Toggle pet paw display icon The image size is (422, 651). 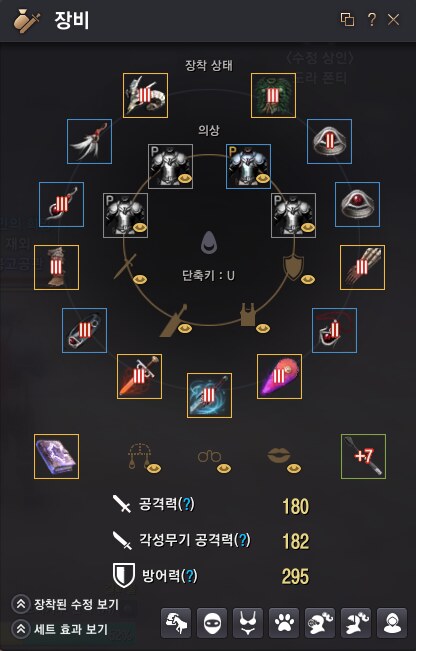(x=284, y=623)
